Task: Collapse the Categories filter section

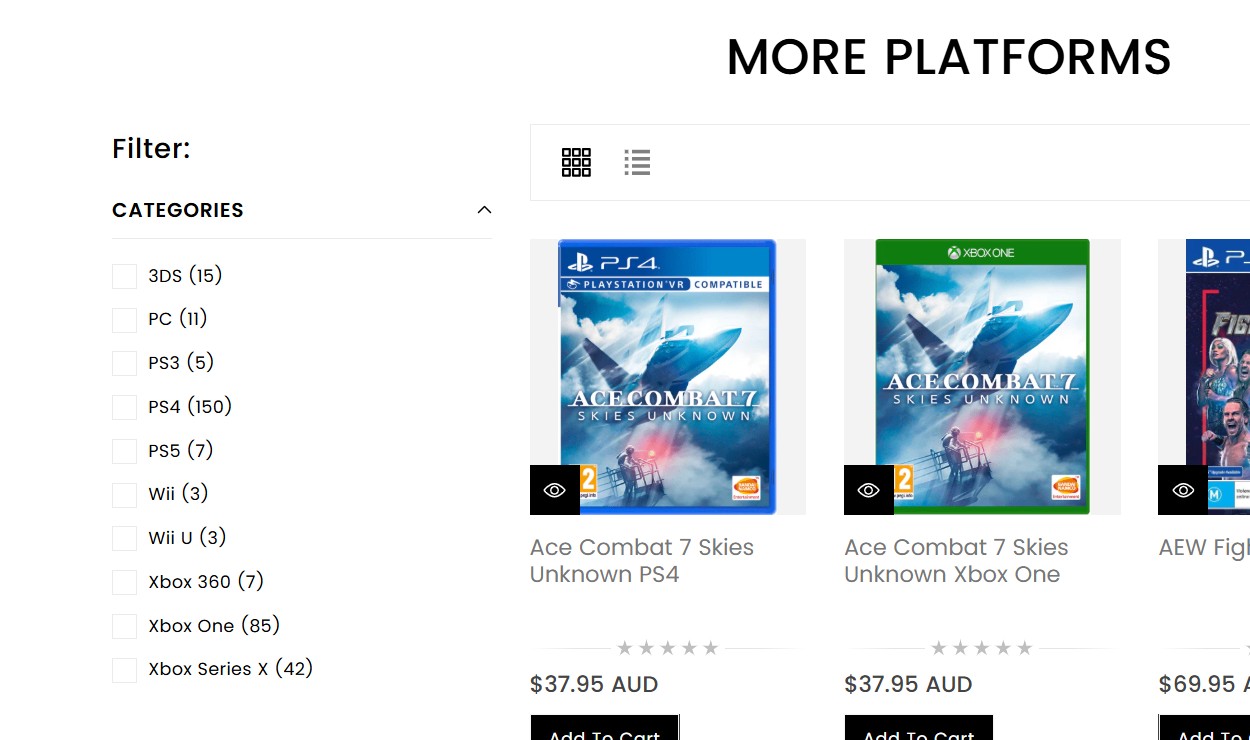Action: coord(484,210)
